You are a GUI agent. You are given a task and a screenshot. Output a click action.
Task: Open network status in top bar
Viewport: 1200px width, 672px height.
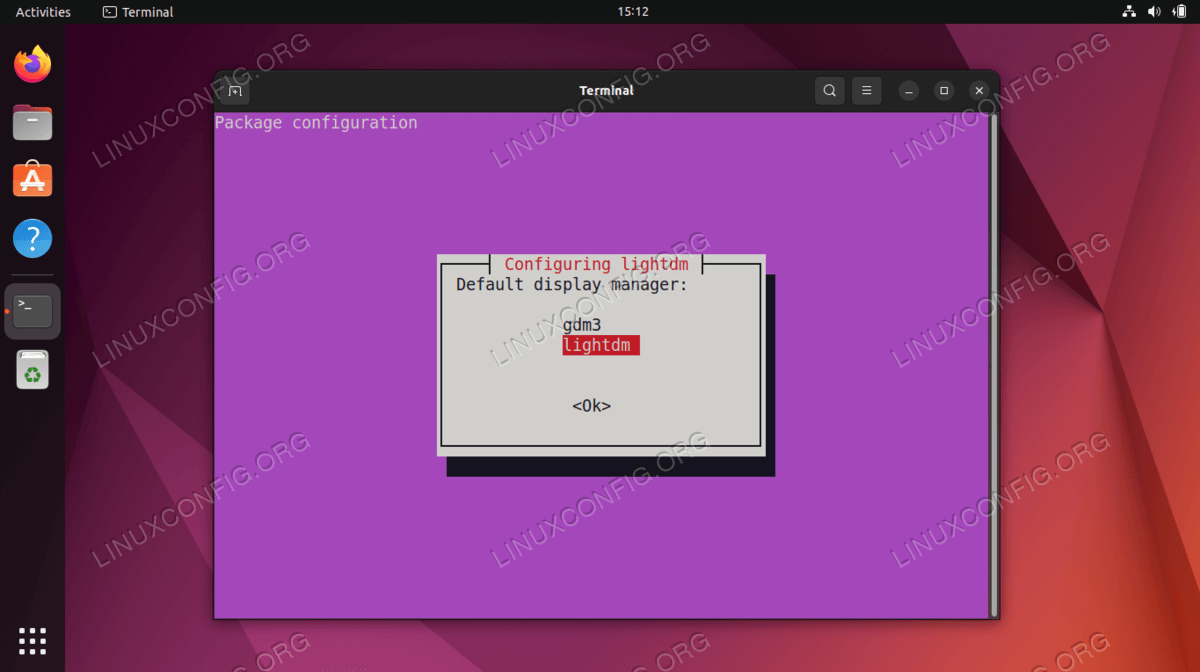(x=1130, y=12)
